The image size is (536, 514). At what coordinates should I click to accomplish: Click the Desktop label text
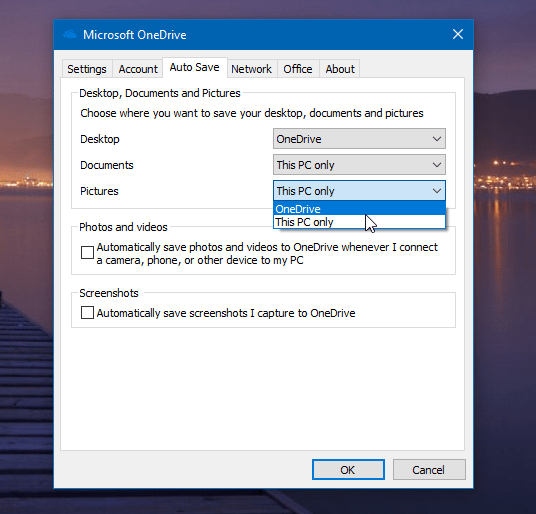pyautogui.click(x=100, y=139)
